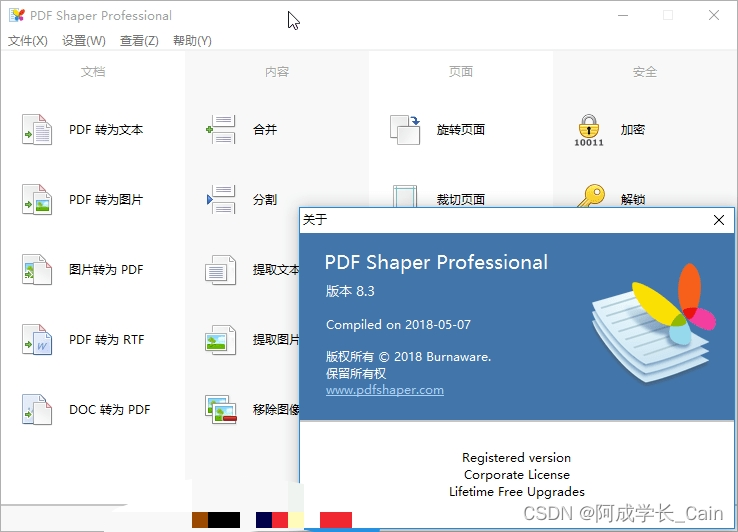This screenshot has width=738, height=532.
Task: Choose the 移除图像 text label
Action: point(276,410)
